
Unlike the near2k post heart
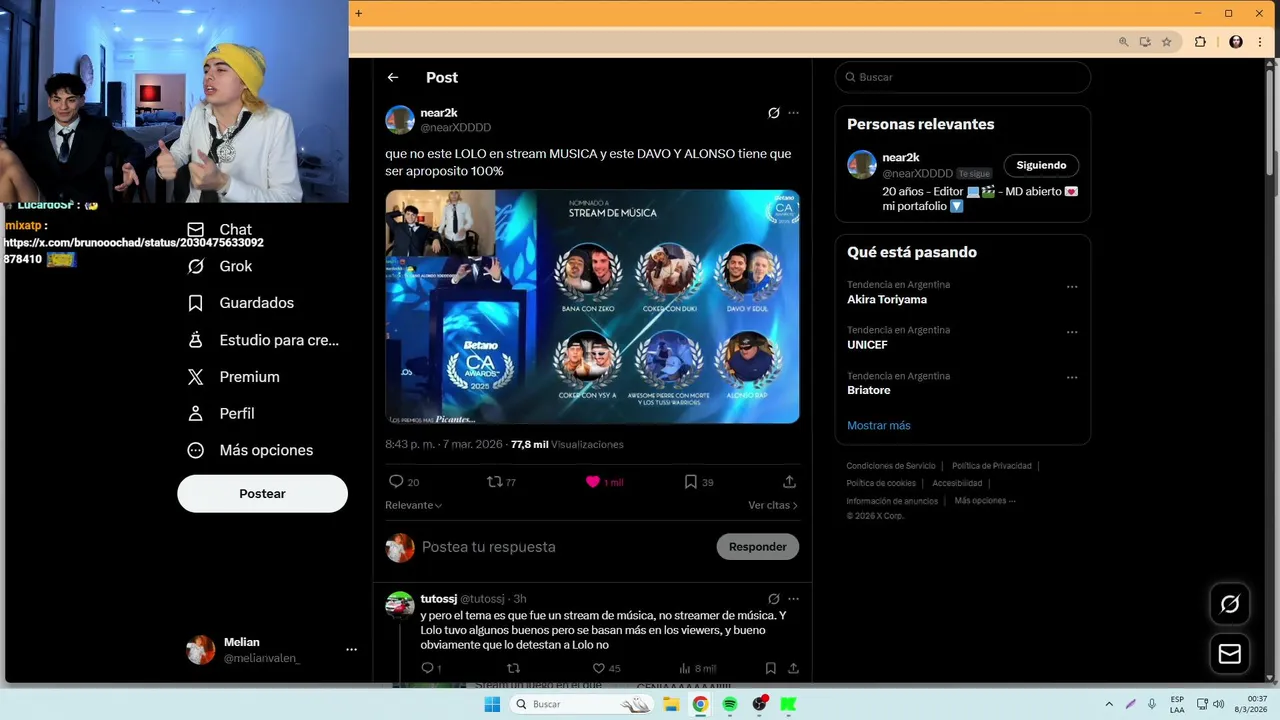point(592,482)
